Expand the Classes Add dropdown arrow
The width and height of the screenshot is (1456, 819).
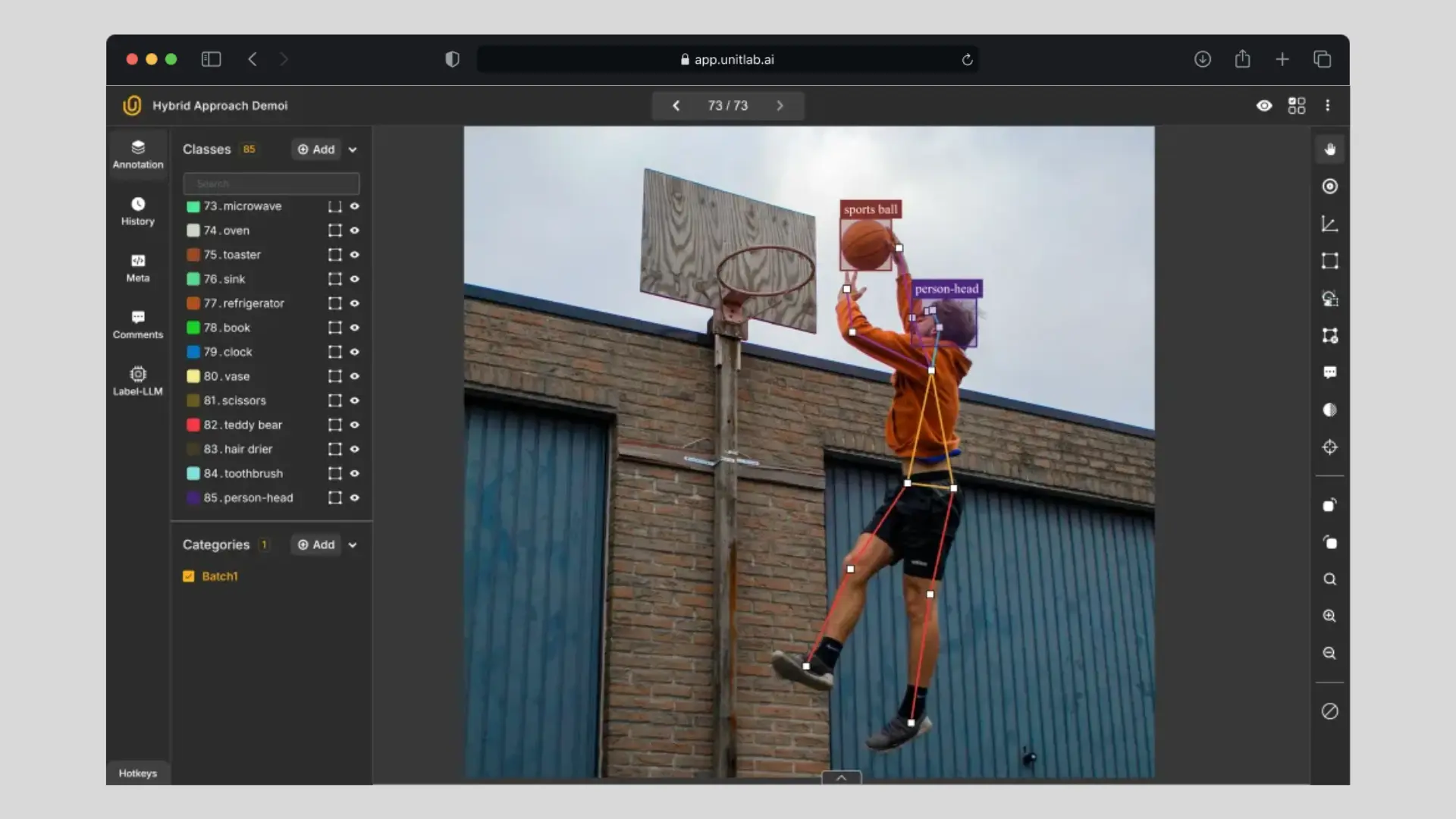click(x=353, y=150)
